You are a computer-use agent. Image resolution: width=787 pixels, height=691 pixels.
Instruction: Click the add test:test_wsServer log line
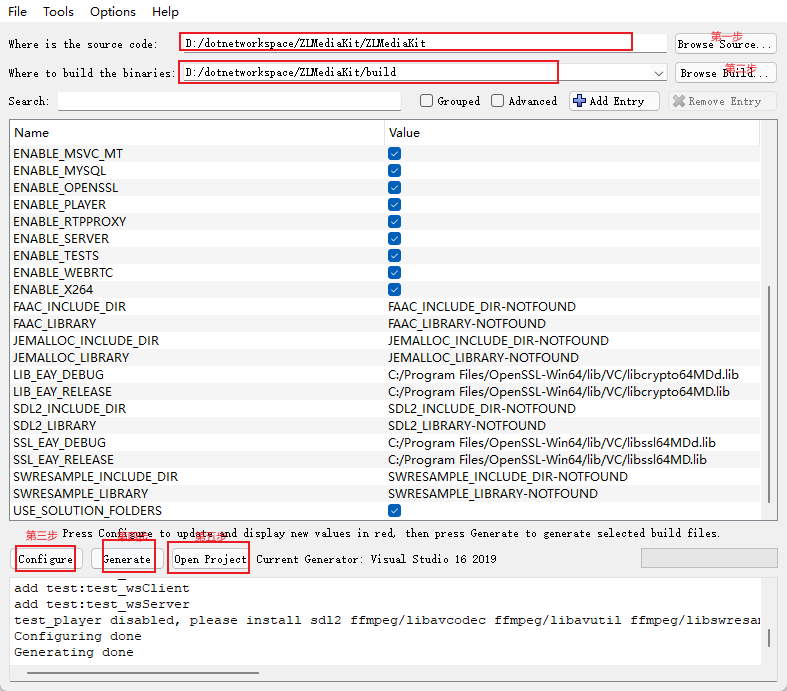pos(102,604)
